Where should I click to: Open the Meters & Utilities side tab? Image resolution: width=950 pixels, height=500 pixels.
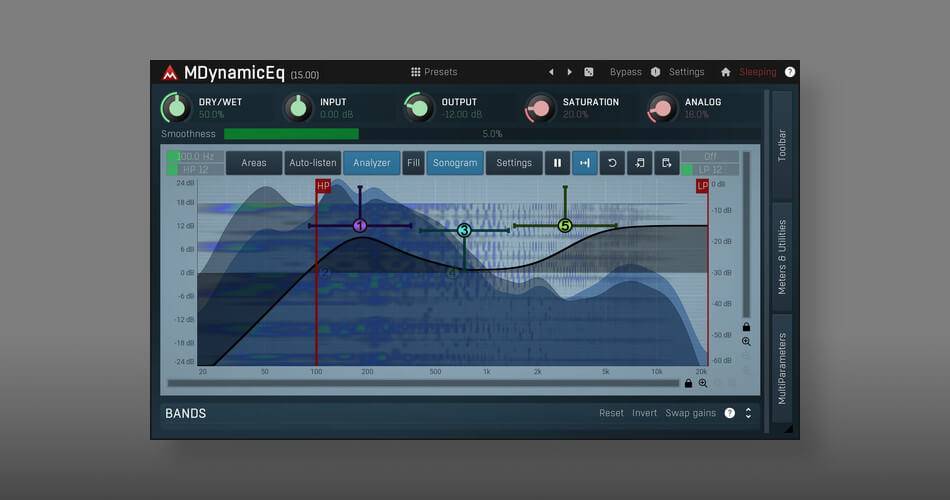point(782,257)
